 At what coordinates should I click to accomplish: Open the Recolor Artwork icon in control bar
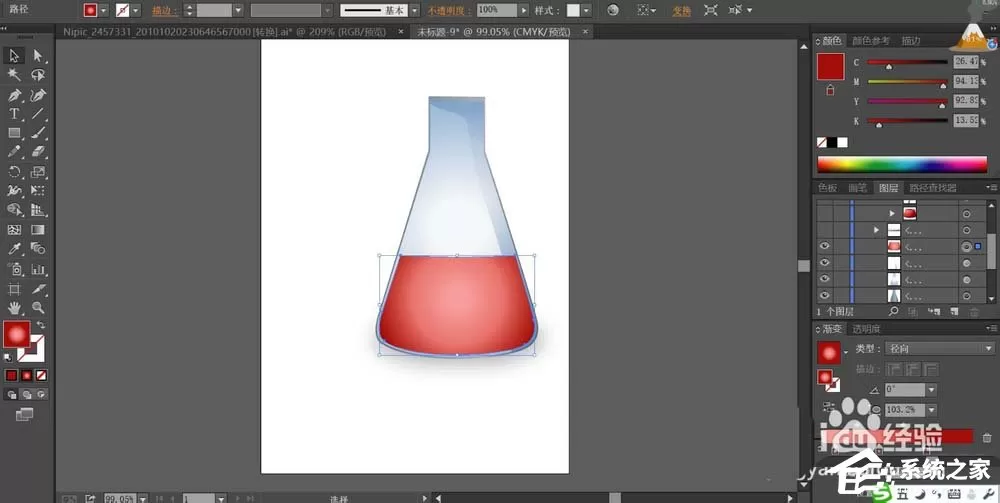[613, 10]
